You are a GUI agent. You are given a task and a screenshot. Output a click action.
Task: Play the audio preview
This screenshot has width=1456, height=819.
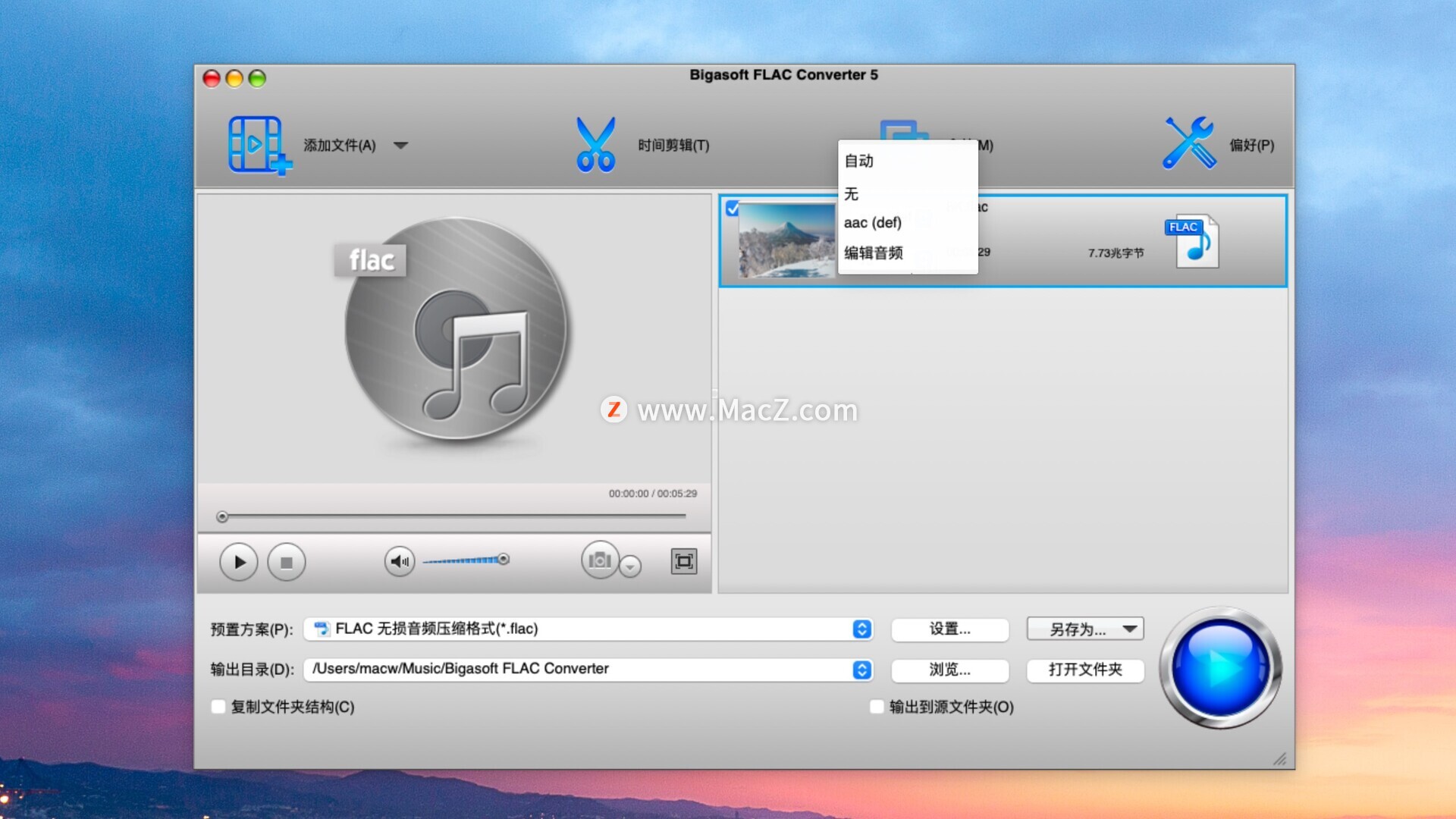[x=239, y=562]
